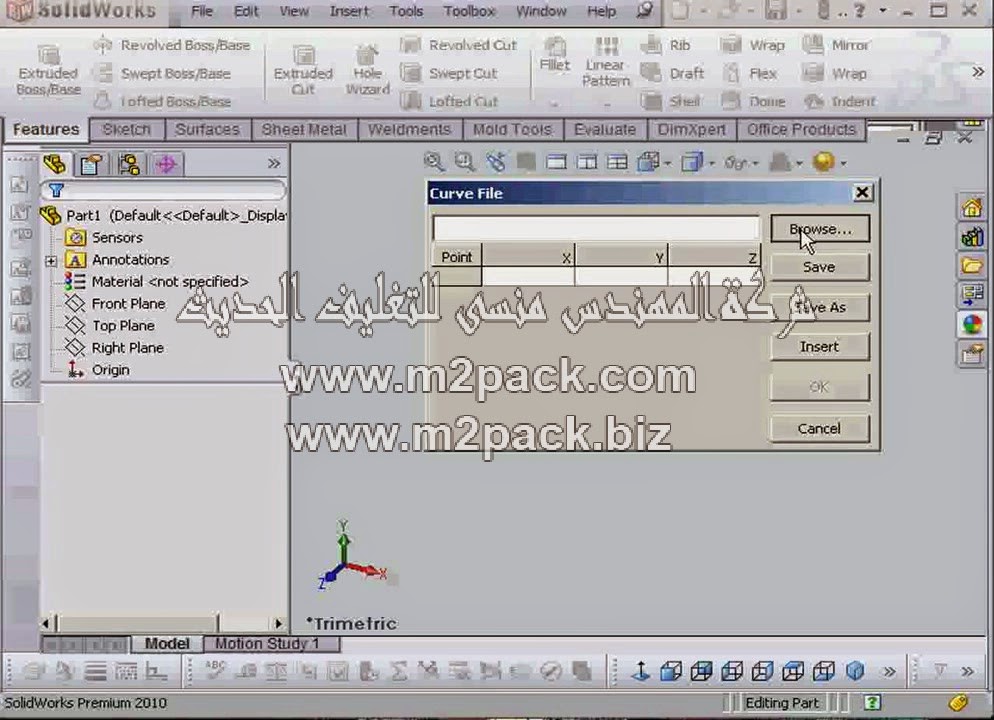Expand the standard views toolbar chevron
Screen dimensions: 994x720
pos(889,671)
